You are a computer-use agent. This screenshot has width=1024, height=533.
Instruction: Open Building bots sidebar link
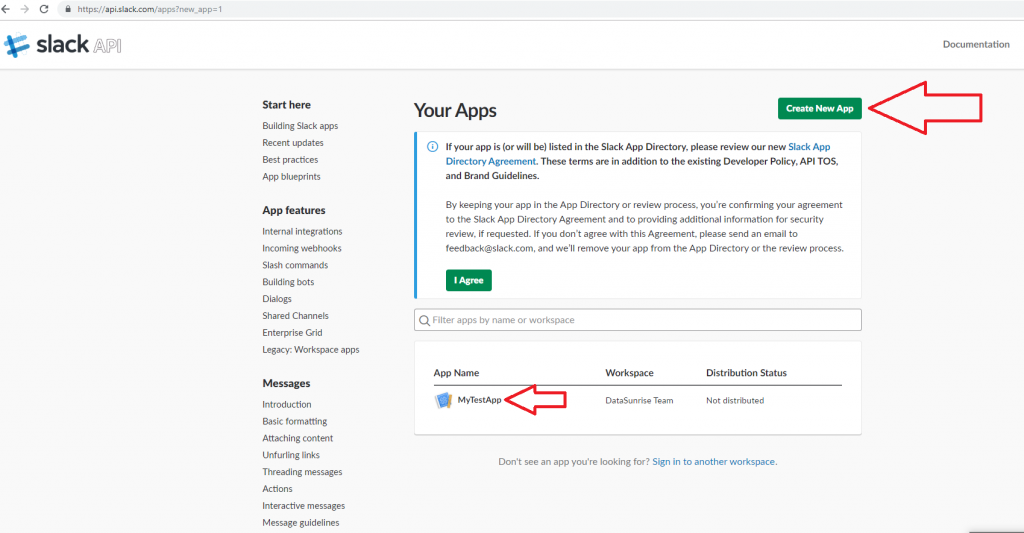pyautogui.click(x=288, y=282)
